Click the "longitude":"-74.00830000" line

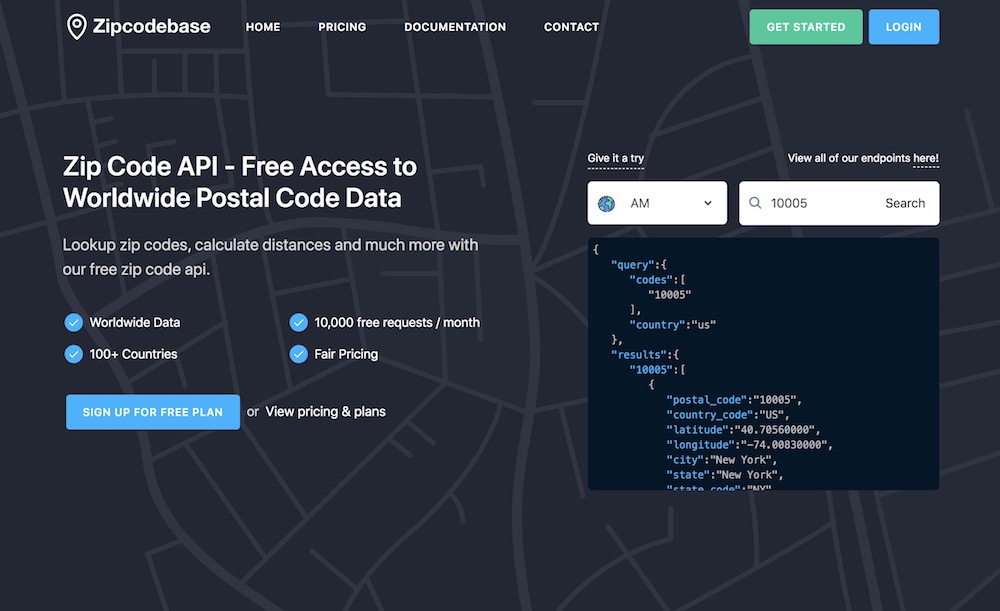click(749, 445)
